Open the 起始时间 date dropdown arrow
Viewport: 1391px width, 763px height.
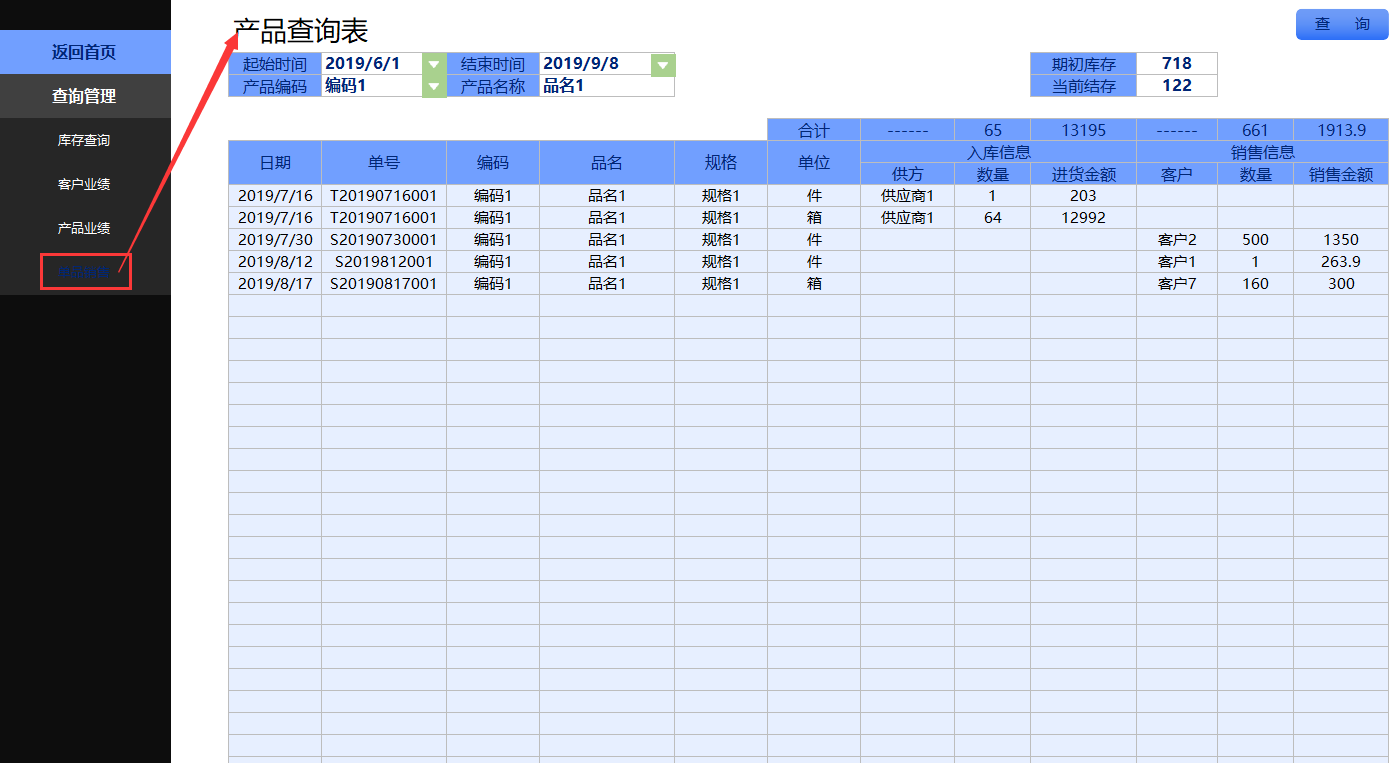pos(433,64)
